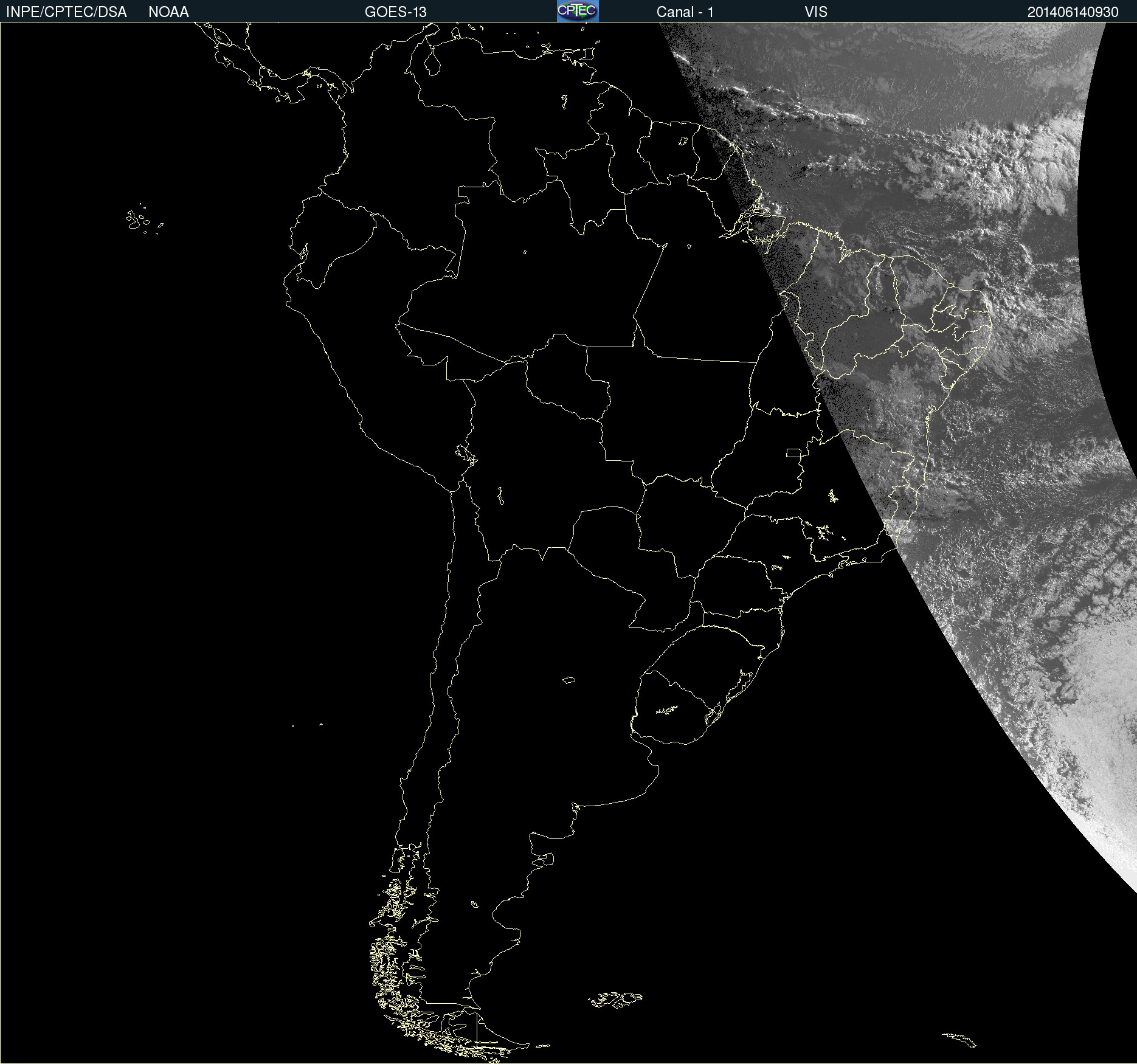
Task: Click the CPTEC logo in the header
Action: [578, 11]
